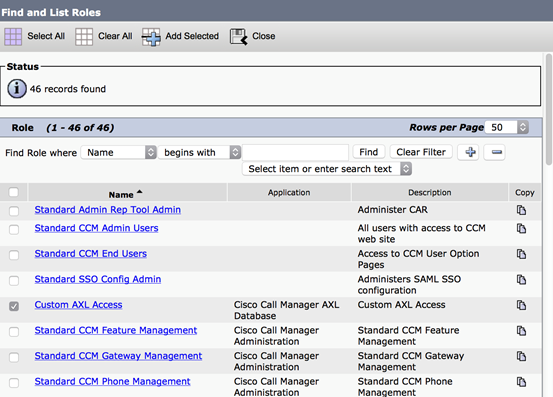Image resolution: width=553 pixels, height=397 pixels.
Task: Click 'Access to CCM User Option Pages' text
Action: (418, 259)
